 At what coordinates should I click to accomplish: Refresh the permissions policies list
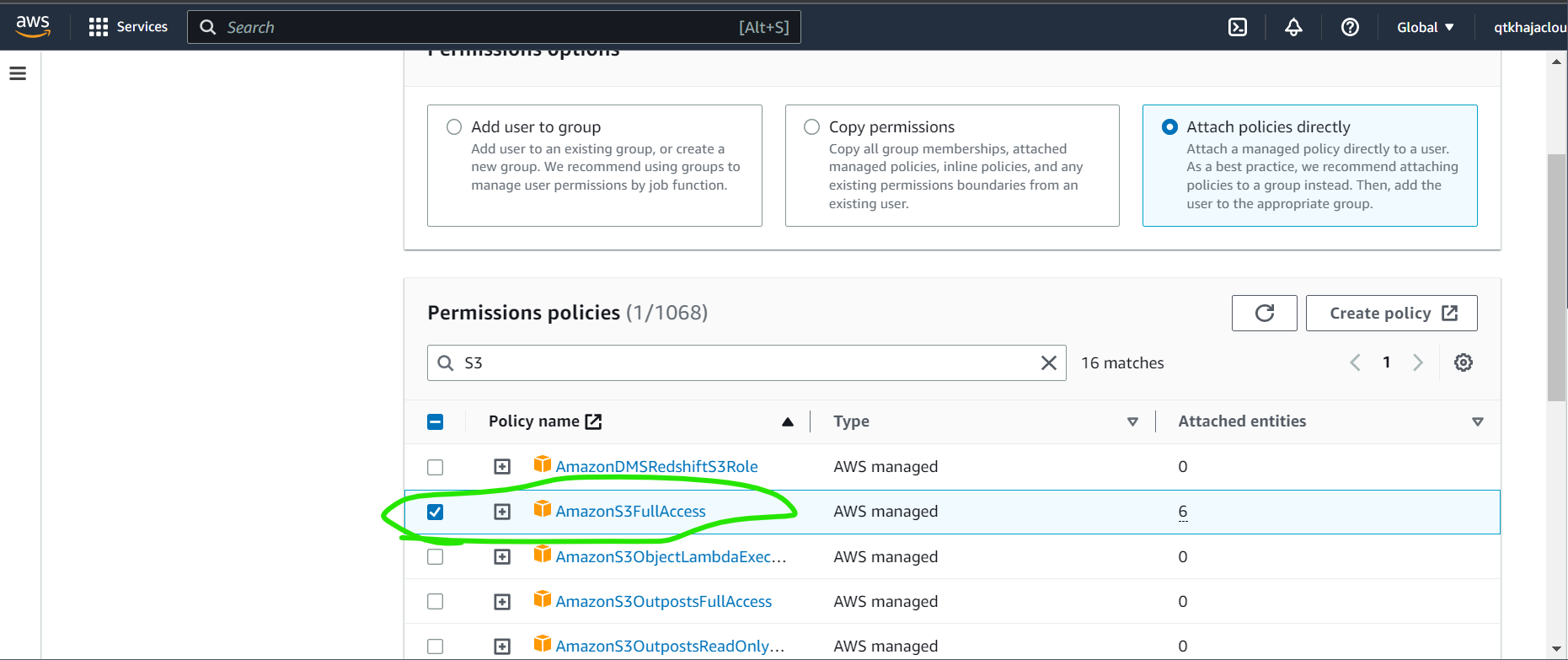pos(1264,314)
